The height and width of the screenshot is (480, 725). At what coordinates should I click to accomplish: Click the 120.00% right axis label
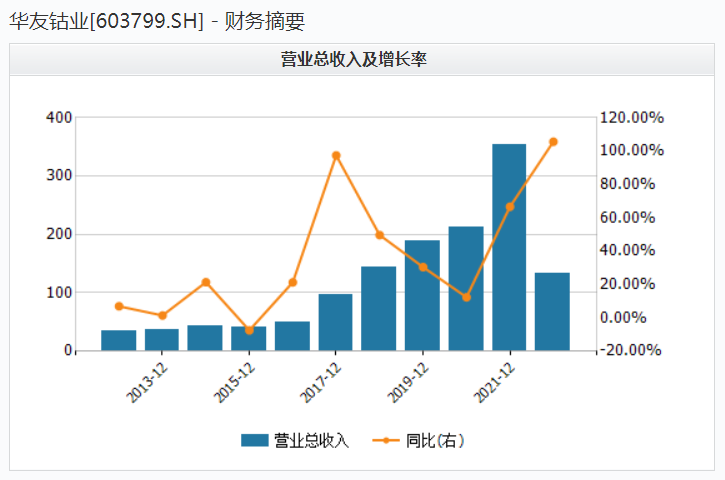pyautogui.click(x=631, y=117)
